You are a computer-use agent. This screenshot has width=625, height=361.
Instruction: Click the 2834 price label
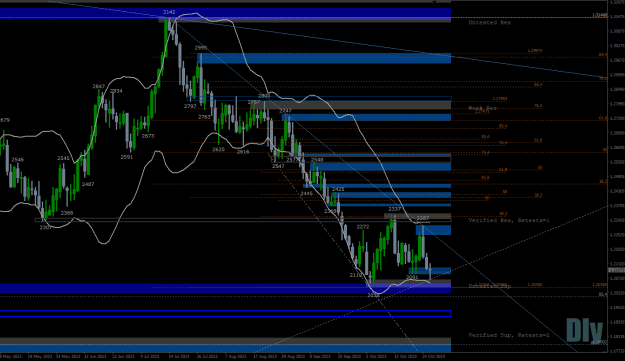pos(116,91)
